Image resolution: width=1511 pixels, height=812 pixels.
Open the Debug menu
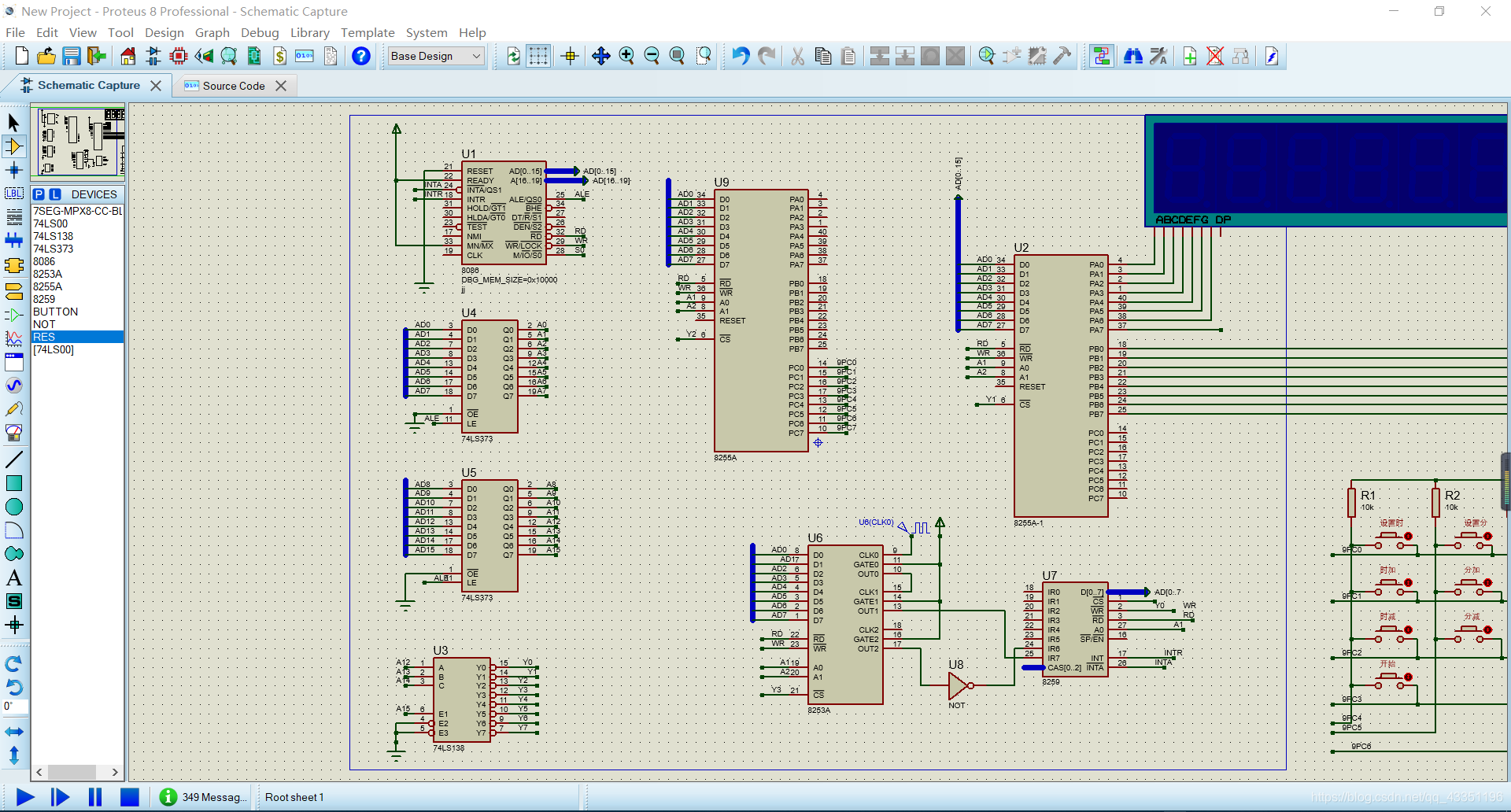click(260, 32)
